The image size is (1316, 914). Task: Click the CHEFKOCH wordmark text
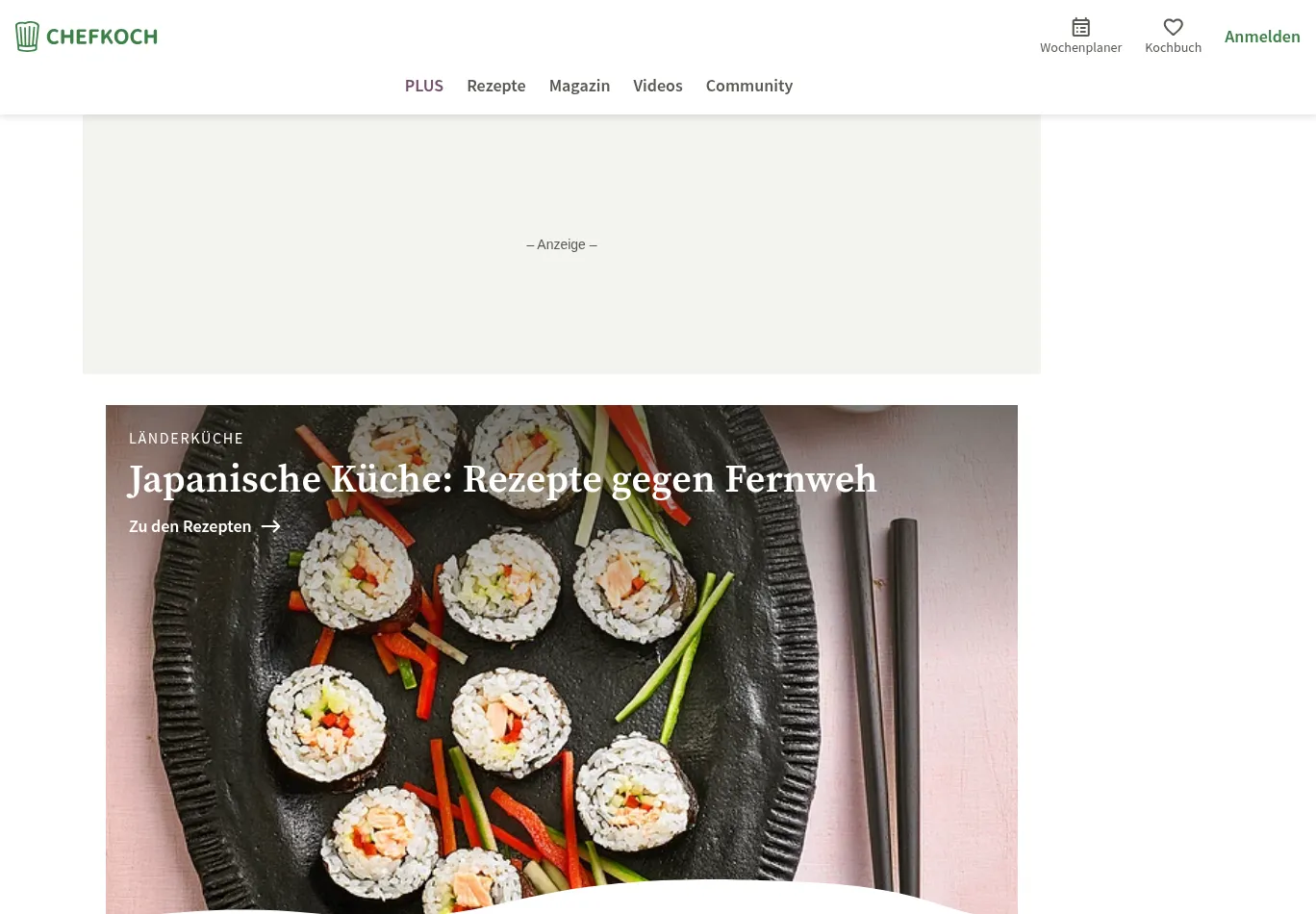[x=102, y=37]
